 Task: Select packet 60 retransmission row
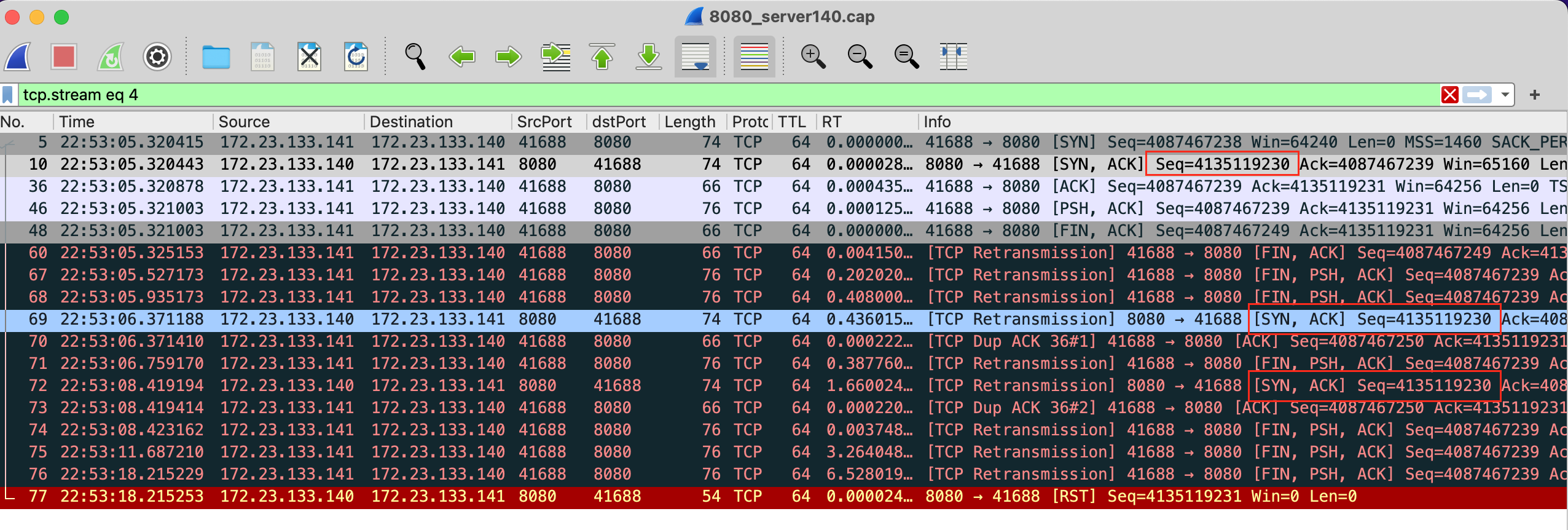coord(783,253)
